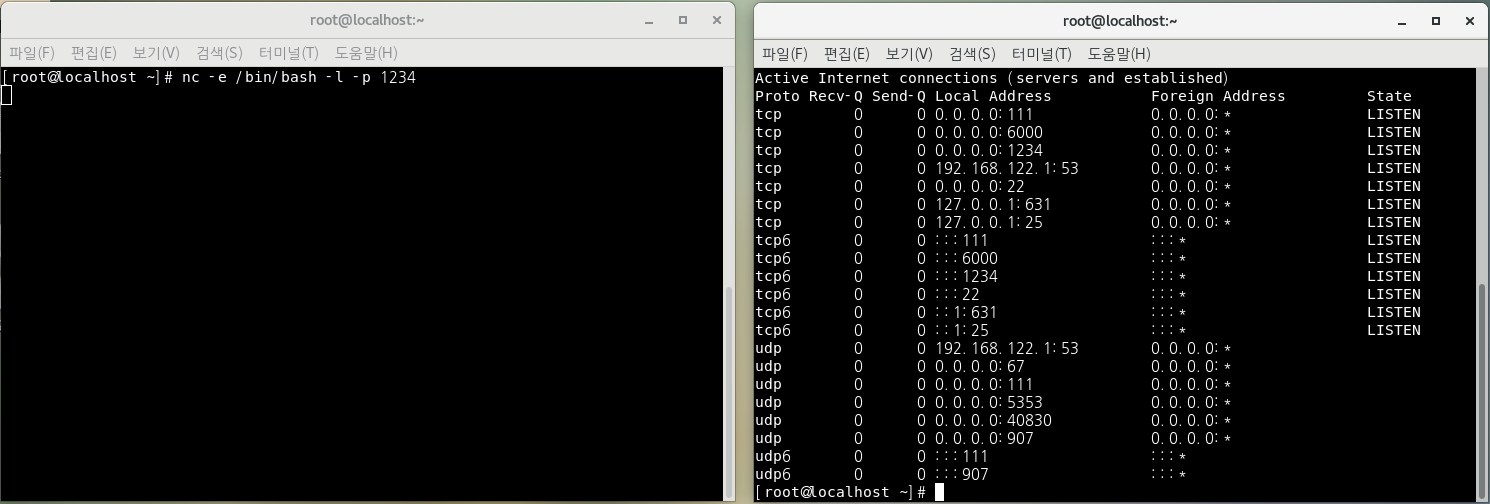Image resolution: width=1490 pixels, height=504 pixels.
Task: Click right terminal title root@localhost:~
Action: pyautogui.click(x=1120, y=20)
